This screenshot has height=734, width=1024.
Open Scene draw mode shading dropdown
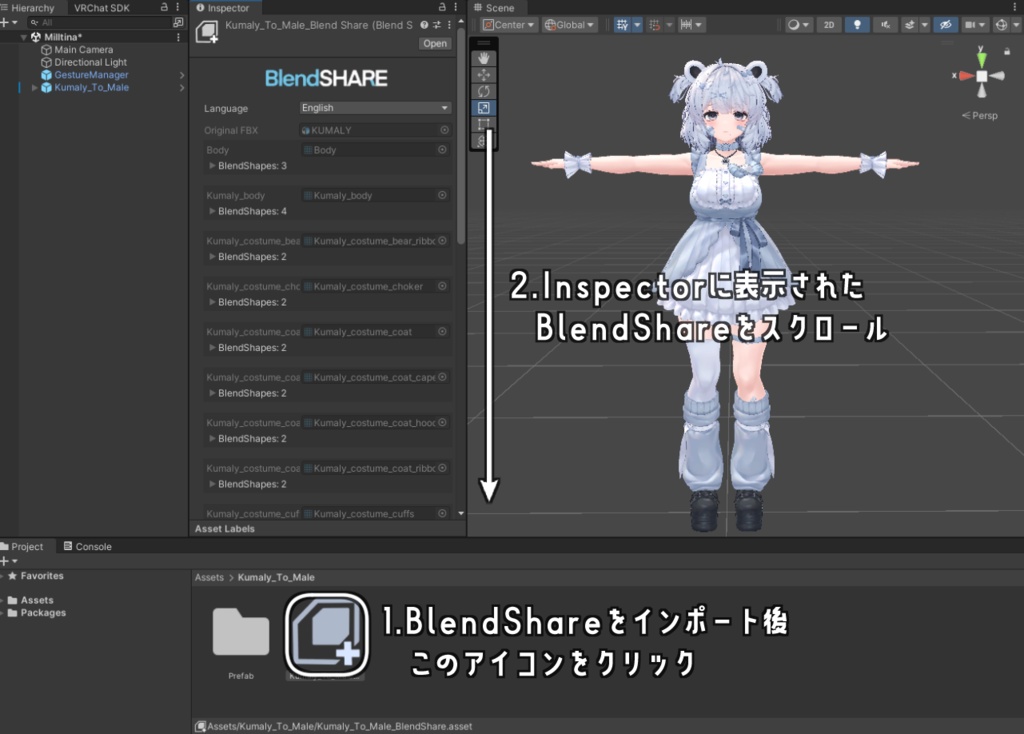pyautogui.click(x=798, y=25)
